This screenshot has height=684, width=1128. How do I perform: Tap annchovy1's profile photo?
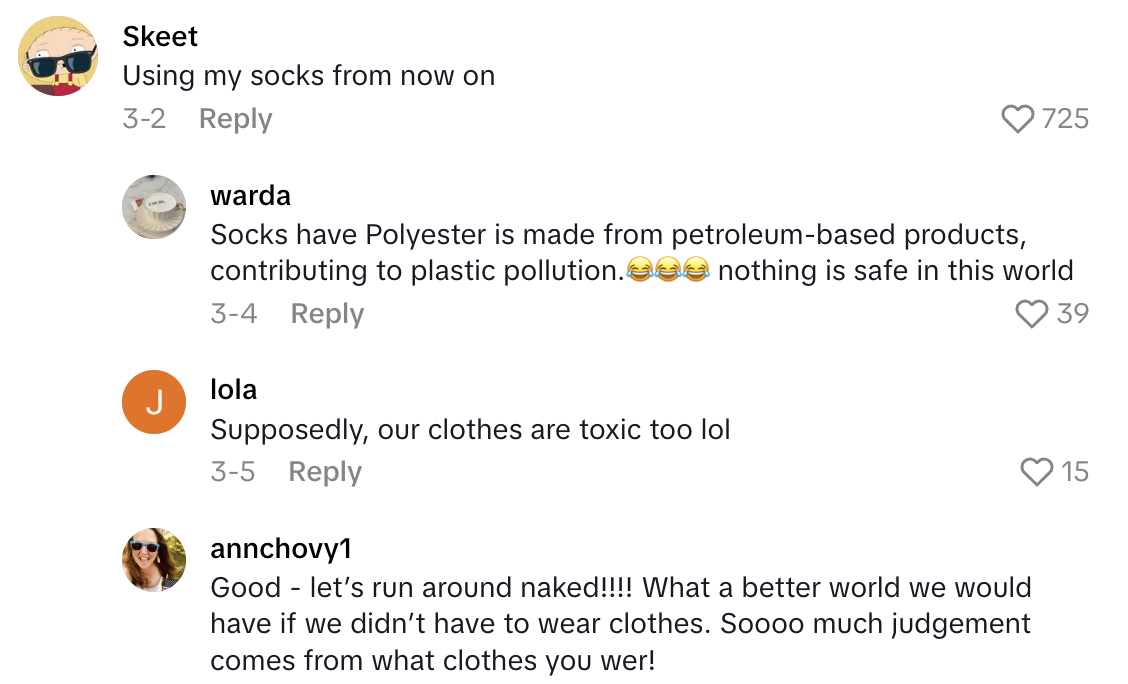point(154,560)
